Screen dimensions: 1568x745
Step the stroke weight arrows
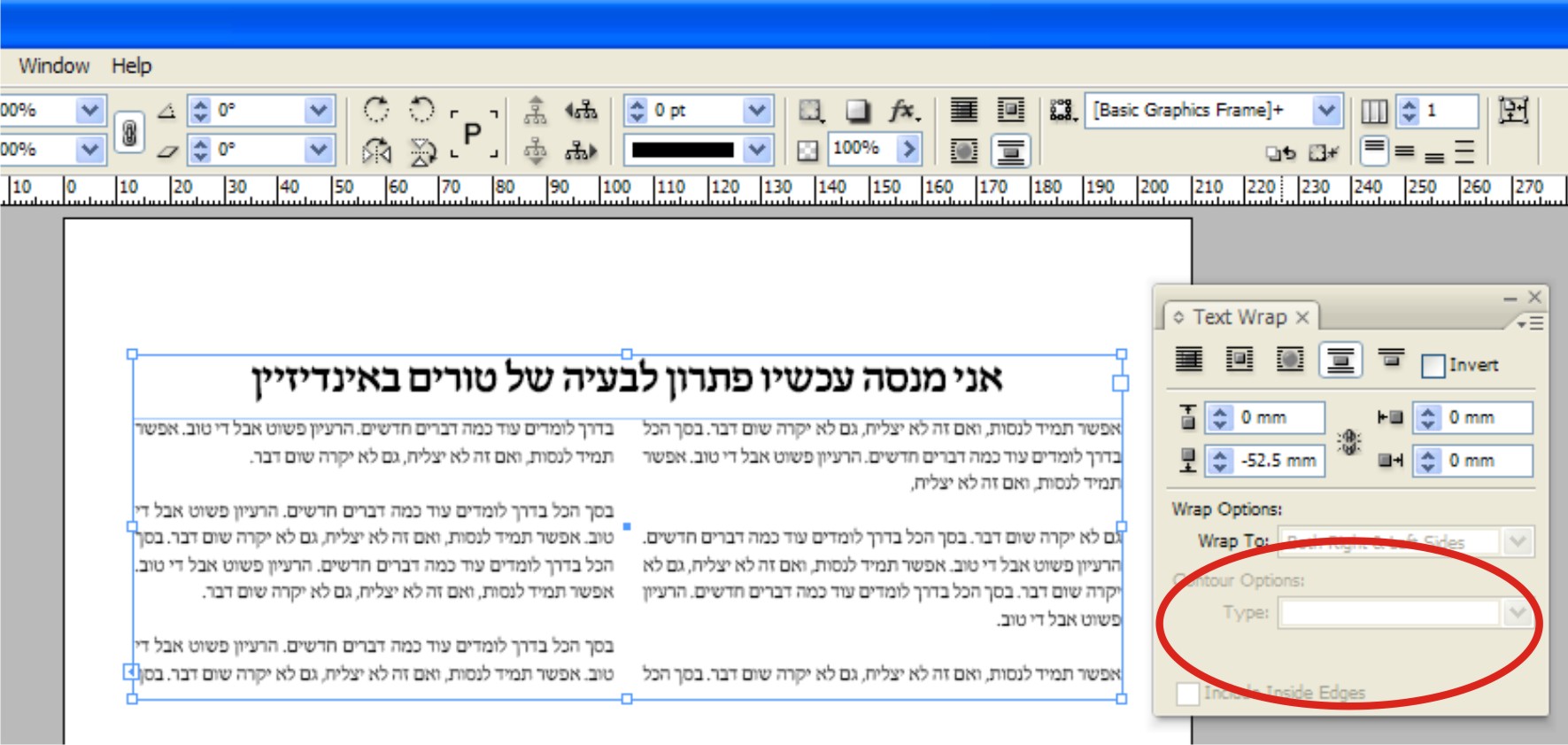pyautogui.click(x=637, y=110)
